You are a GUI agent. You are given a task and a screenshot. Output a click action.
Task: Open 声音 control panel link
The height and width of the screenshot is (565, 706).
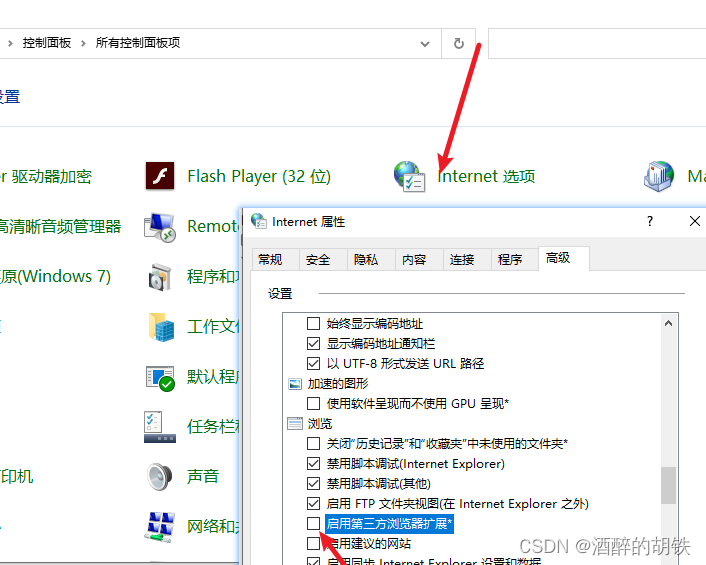pyautogui.click(x=203, y=476)
